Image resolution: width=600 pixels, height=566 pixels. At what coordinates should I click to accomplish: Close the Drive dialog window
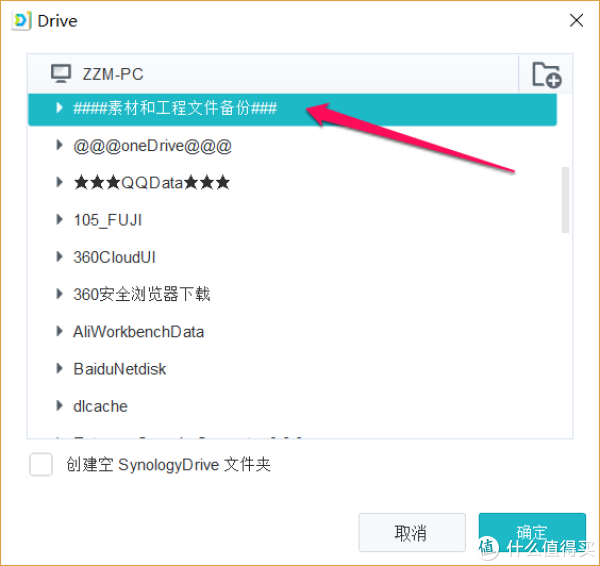(x=576, y=20)
